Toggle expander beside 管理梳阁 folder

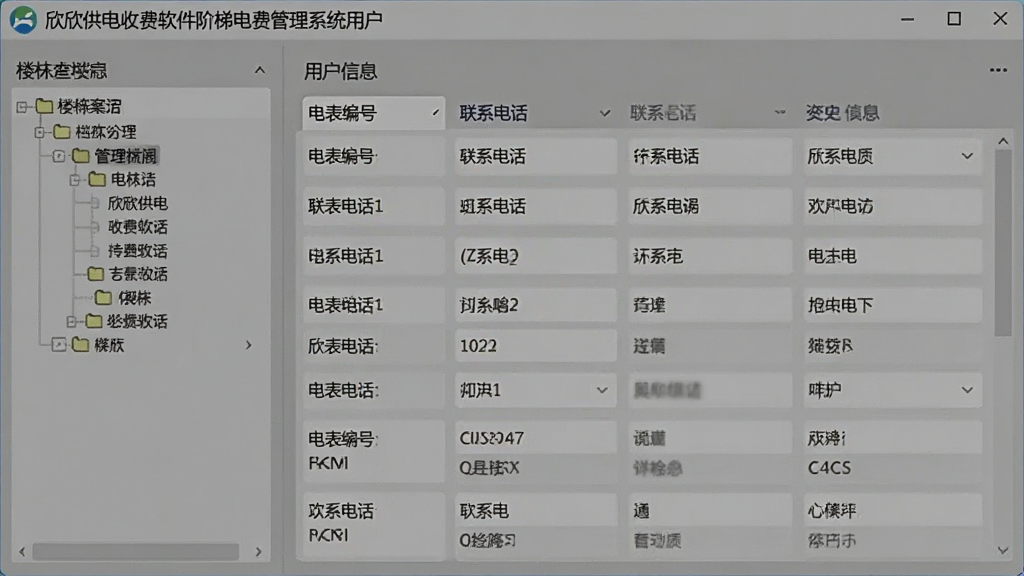point(59,156)
